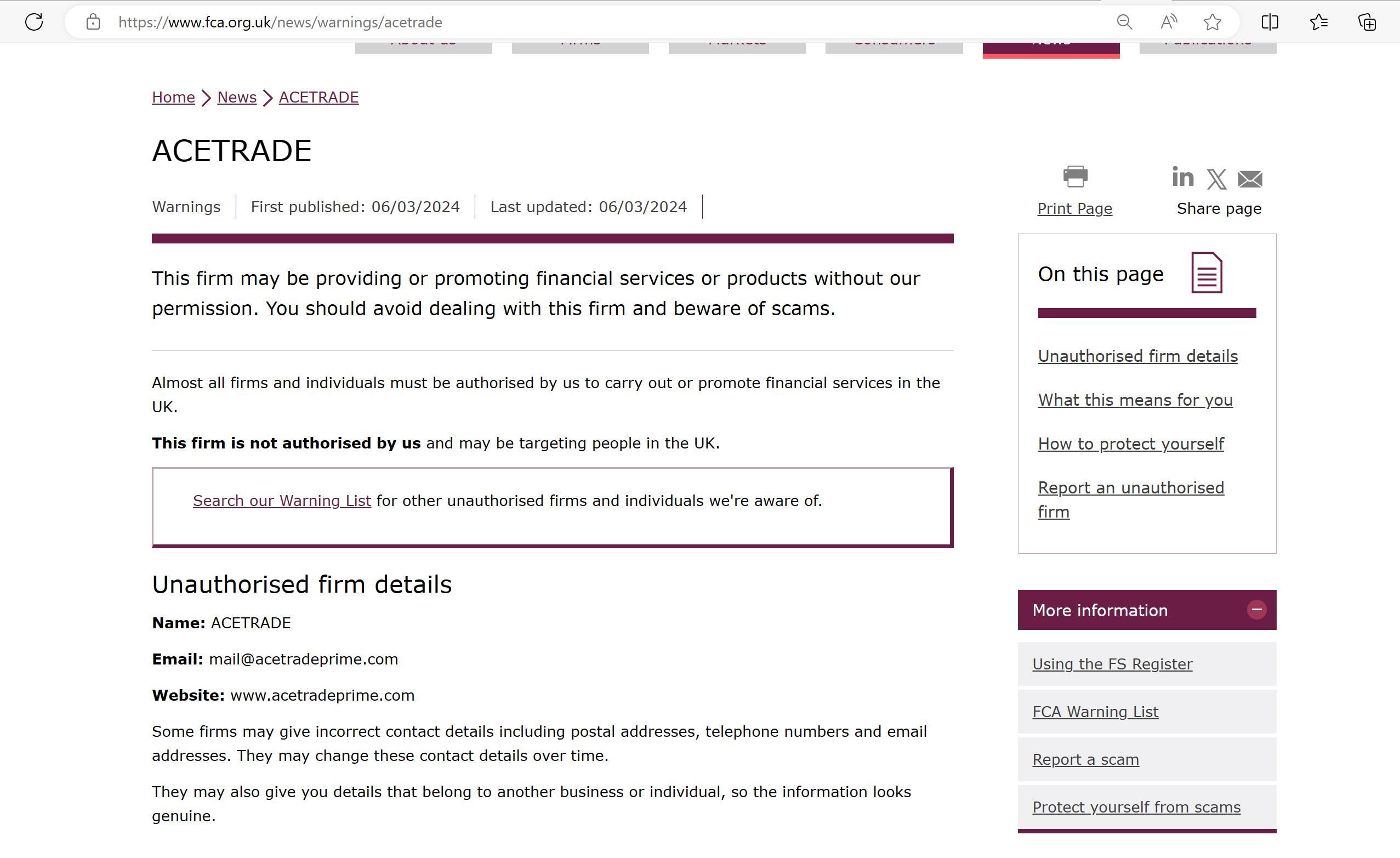Viewport: 1400px width, 858px height.
Task: Click the browser refresh icon
Action: tap(34, 22)
